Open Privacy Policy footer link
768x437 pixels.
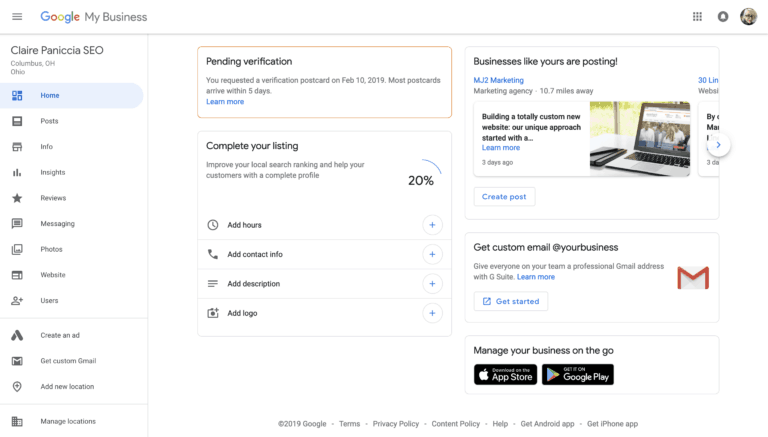click(x=396, y=424)
